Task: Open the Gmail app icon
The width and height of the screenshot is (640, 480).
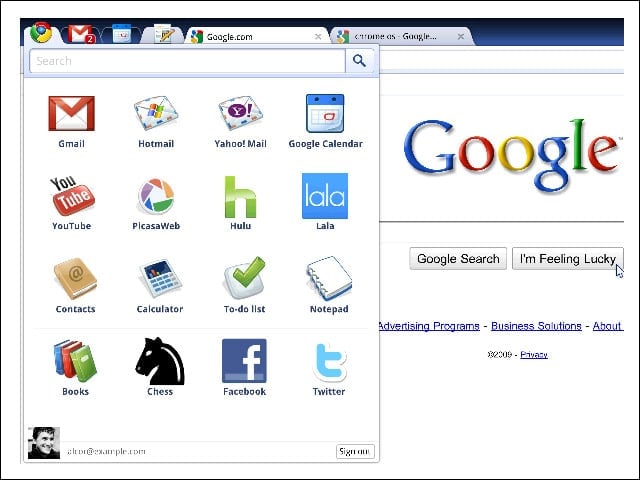Action: pos(71,114)
